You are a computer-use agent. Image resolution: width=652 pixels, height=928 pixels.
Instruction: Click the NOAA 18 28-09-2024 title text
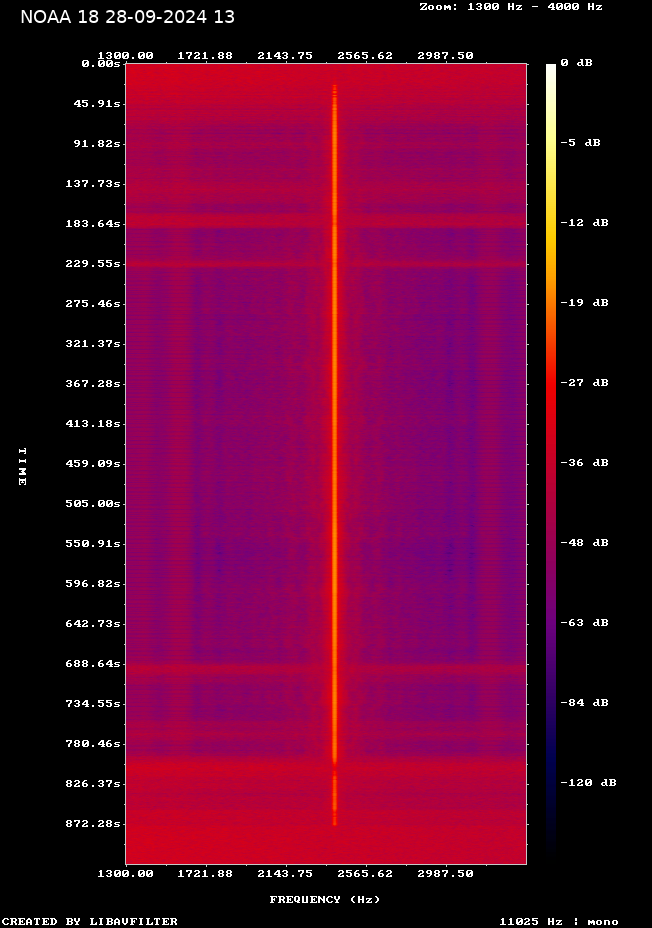click(127, 17)
